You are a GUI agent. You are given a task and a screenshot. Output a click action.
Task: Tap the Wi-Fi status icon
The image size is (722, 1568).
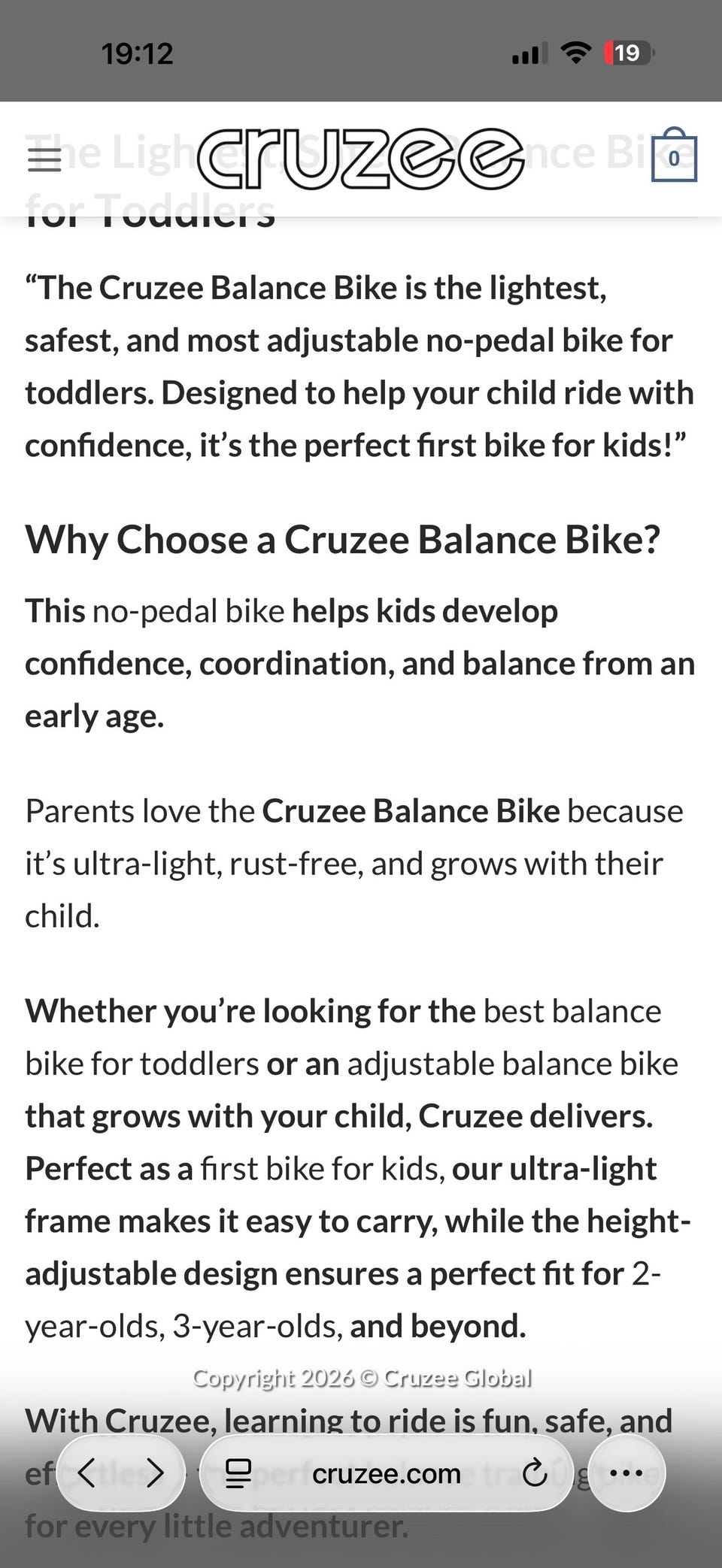pyautogui.click(x=576, y=53)
